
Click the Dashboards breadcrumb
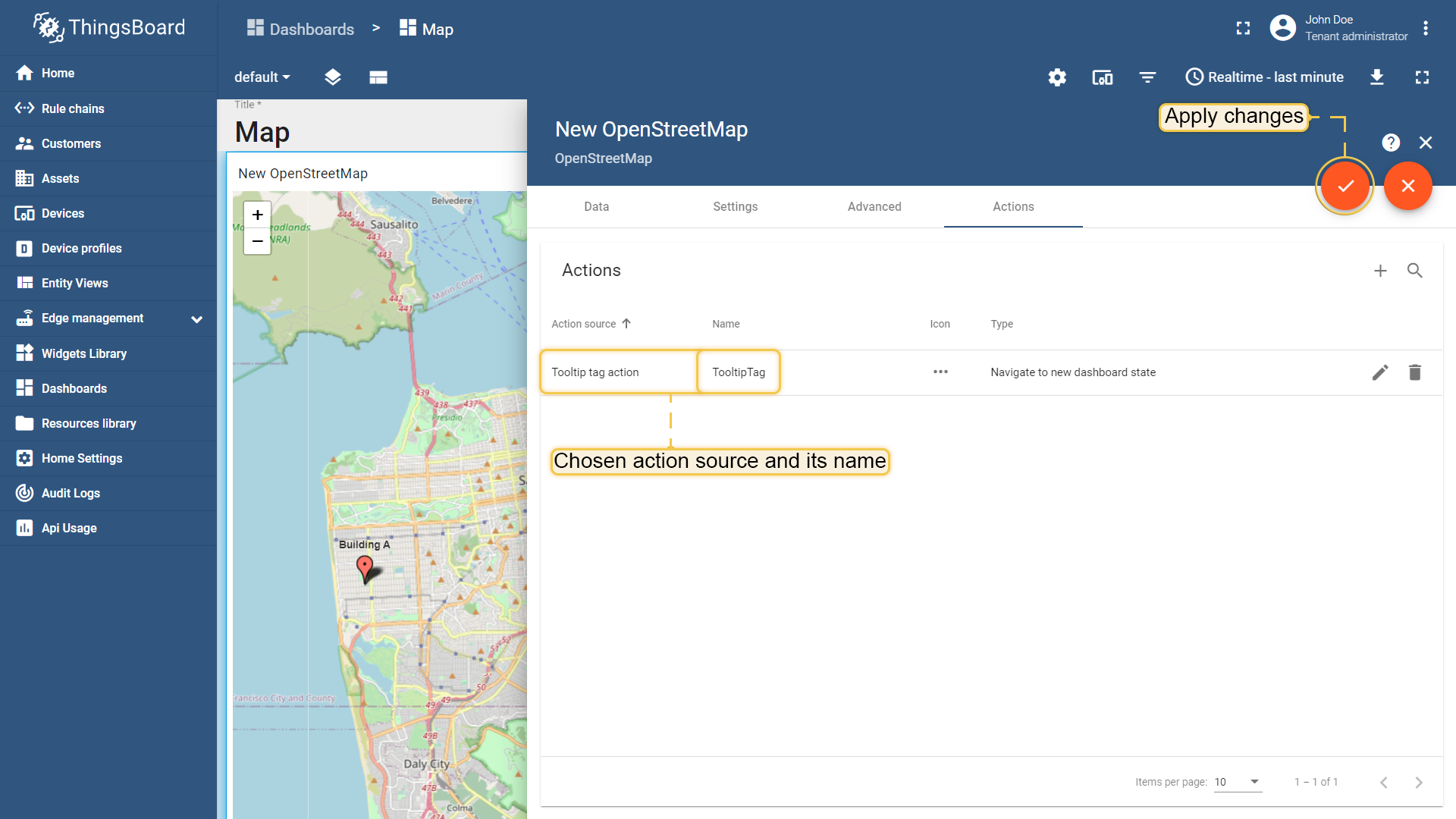[x=300, y=29]
